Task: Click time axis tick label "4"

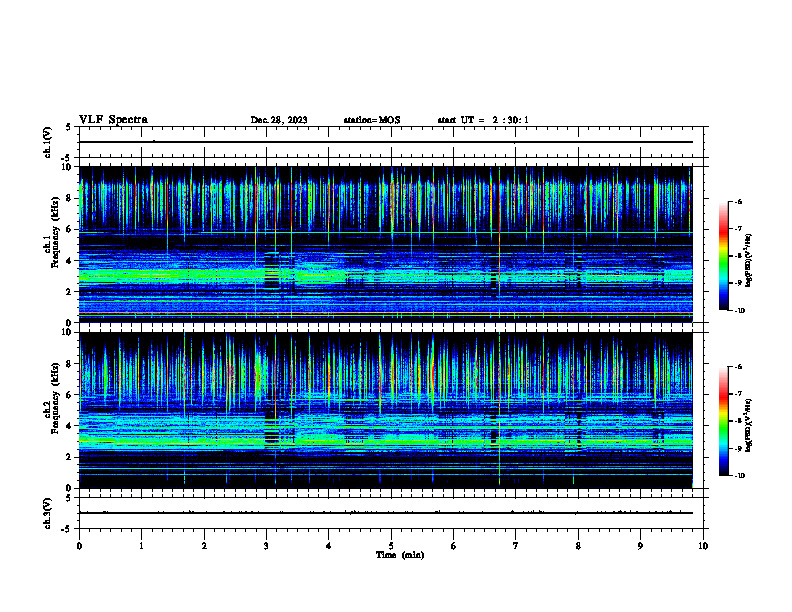Action: (x=329, y=546)
